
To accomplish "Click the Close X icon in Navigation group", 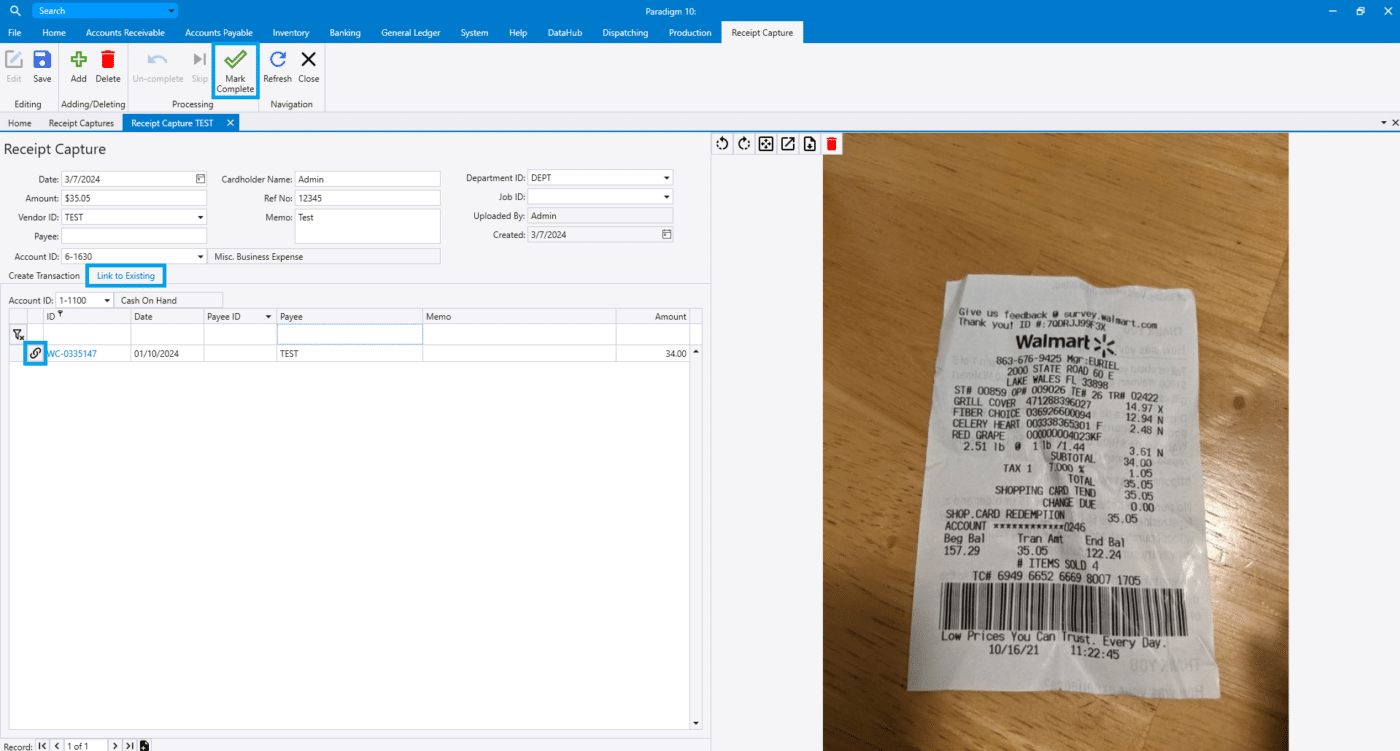I will pos(309,60).
